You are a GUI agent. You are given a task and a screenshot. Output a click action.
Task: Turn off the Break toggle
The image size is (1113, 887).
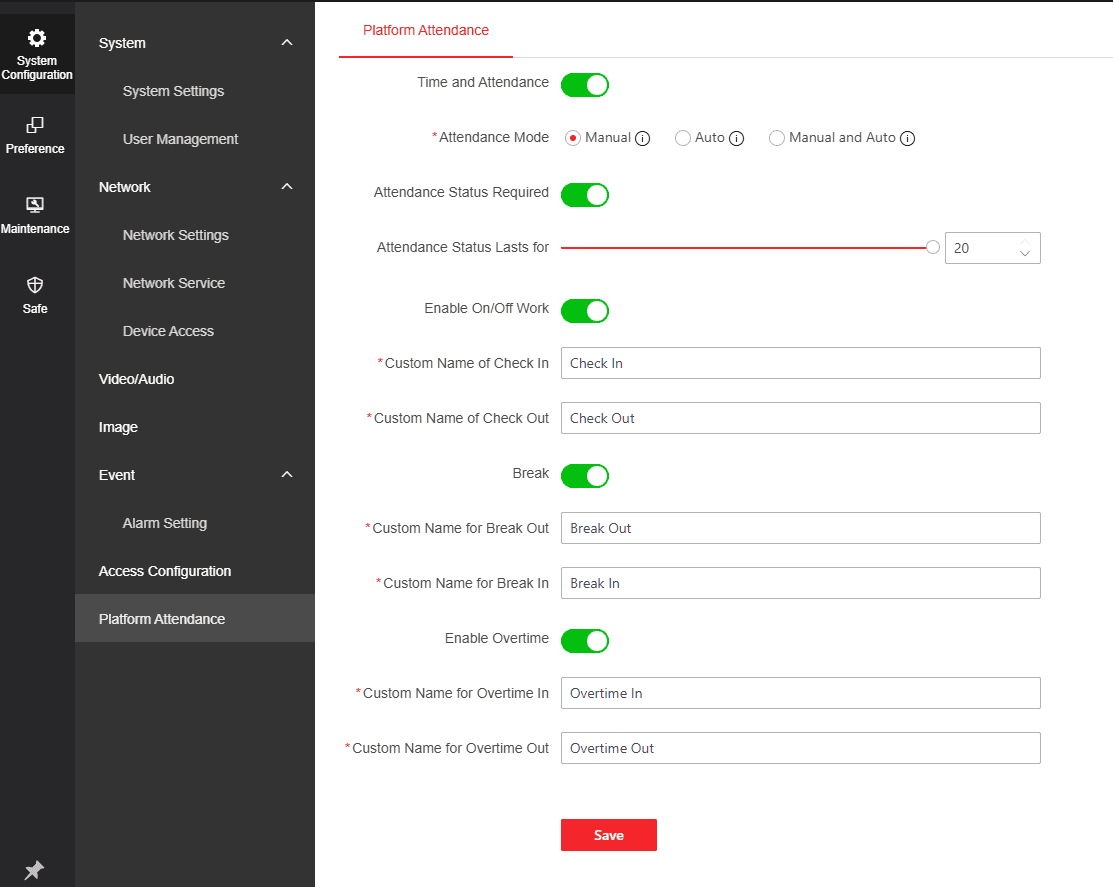(x=585, y=476)
